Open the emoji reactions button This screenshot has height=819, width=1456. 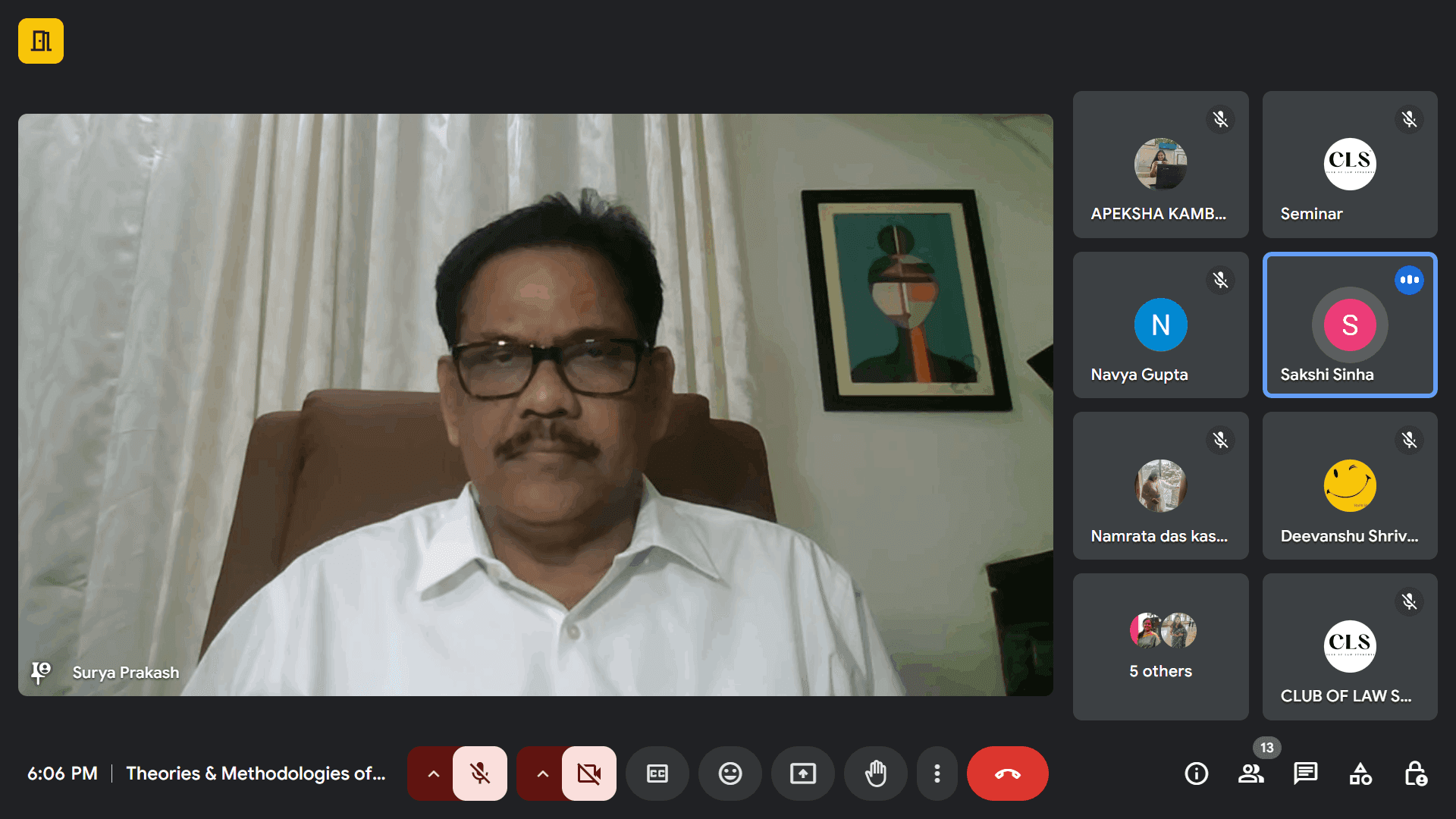tap(730, 773)
